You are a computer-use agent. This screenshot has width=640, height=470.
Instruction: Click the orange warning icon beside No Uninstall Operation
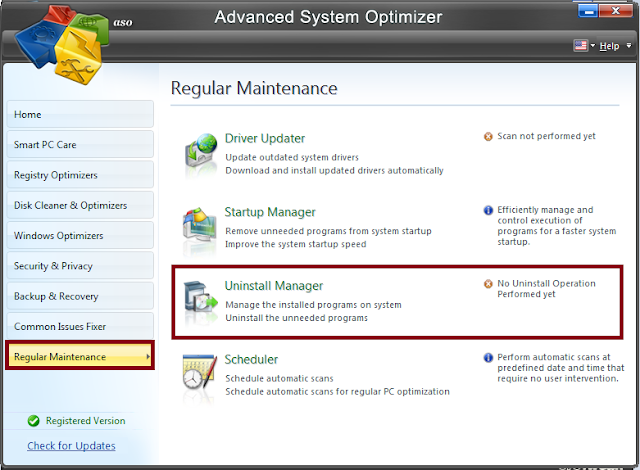coord(488,284)
